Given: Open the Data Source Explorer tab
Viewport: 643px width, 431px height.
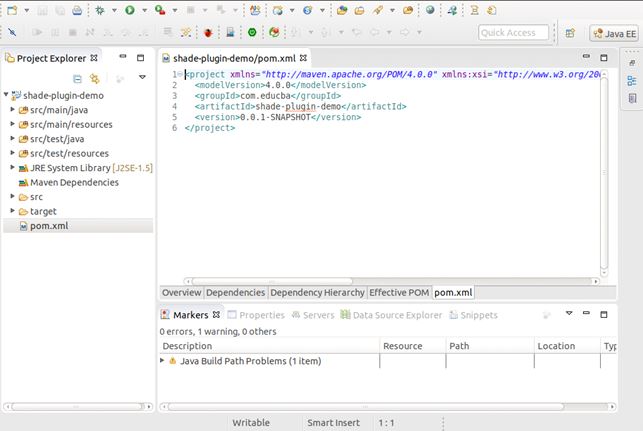Looking at the screenshot, I should (392, 315).
